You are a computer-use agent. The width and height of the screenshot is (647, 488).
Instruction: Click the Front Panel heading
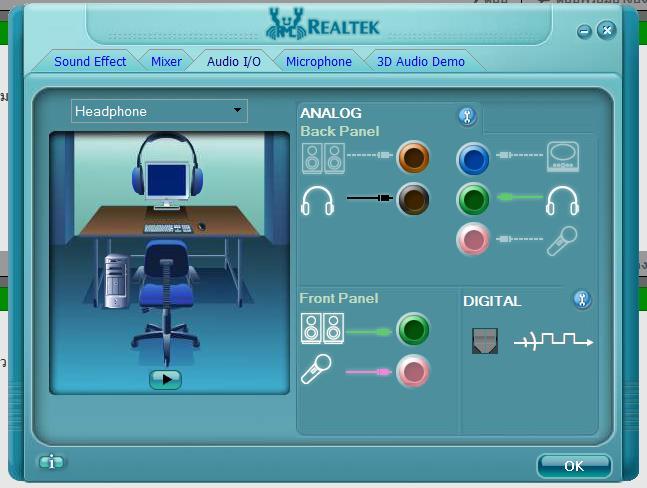pos(339,298)
